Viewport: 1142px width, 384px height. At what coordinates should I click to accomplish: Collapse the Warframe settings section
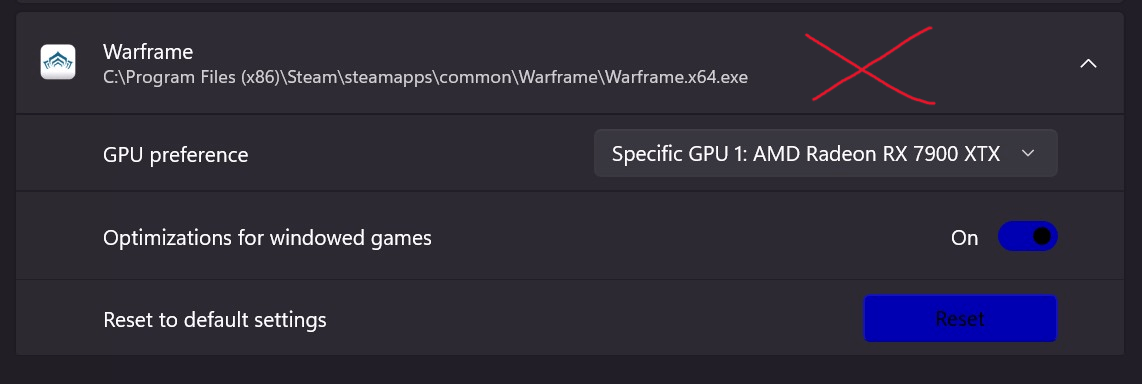[1088, 63]
